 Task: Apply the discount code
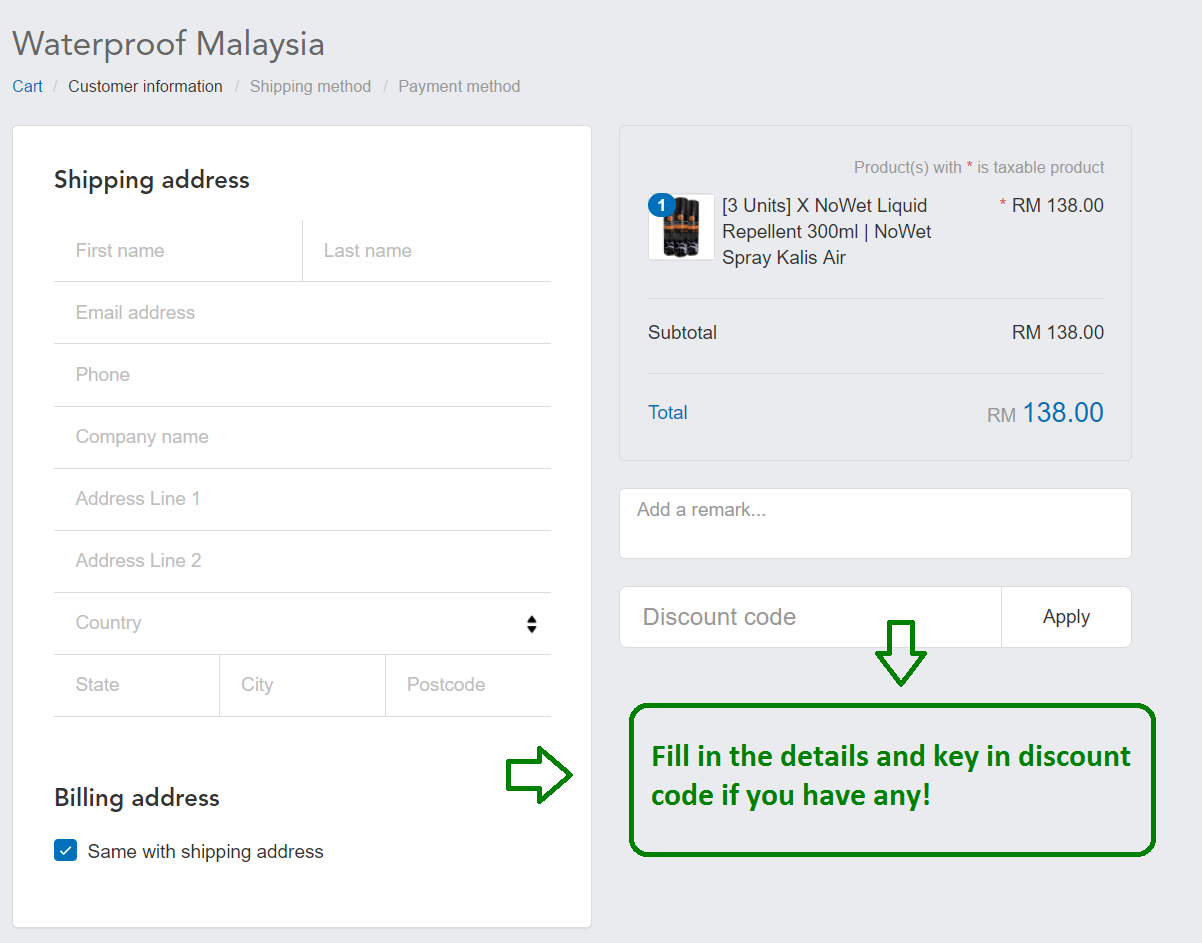point(1066,617)
